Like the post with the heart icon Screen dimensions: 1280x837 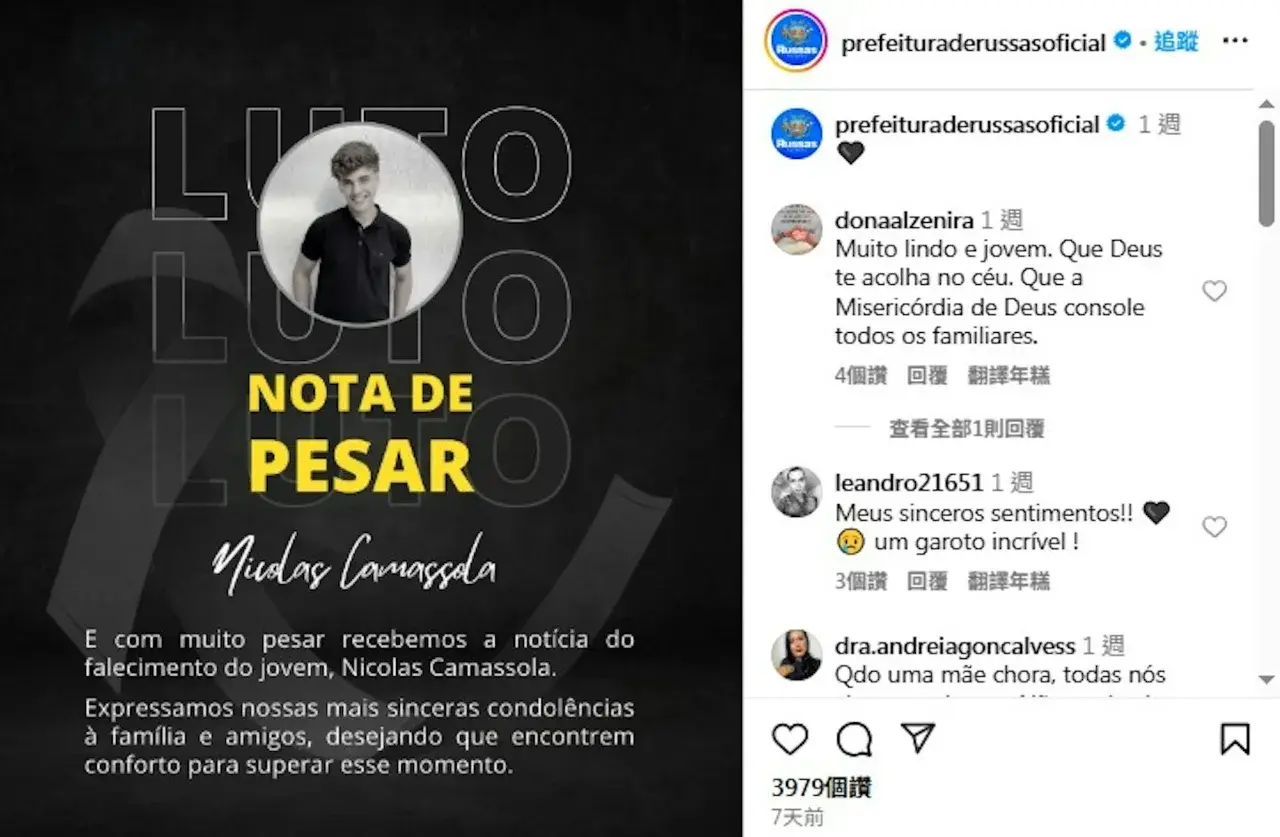pyautogui.click(x=790, y=739)
